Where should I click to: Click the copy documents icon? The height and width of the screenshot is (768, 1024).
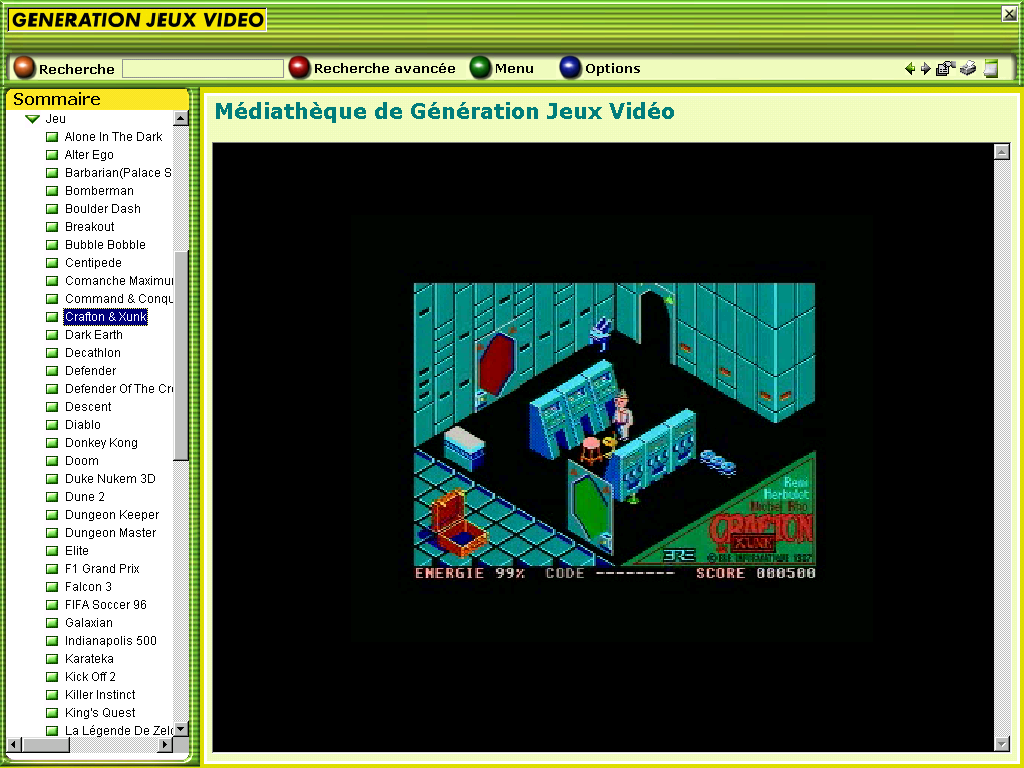(945, 69)
